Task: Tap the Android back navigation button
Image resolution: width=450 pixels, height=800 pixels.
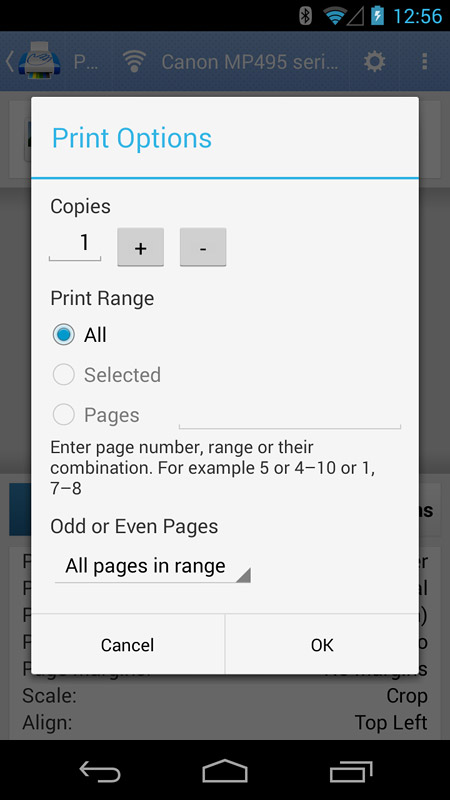Action: [x=100, y=771]
